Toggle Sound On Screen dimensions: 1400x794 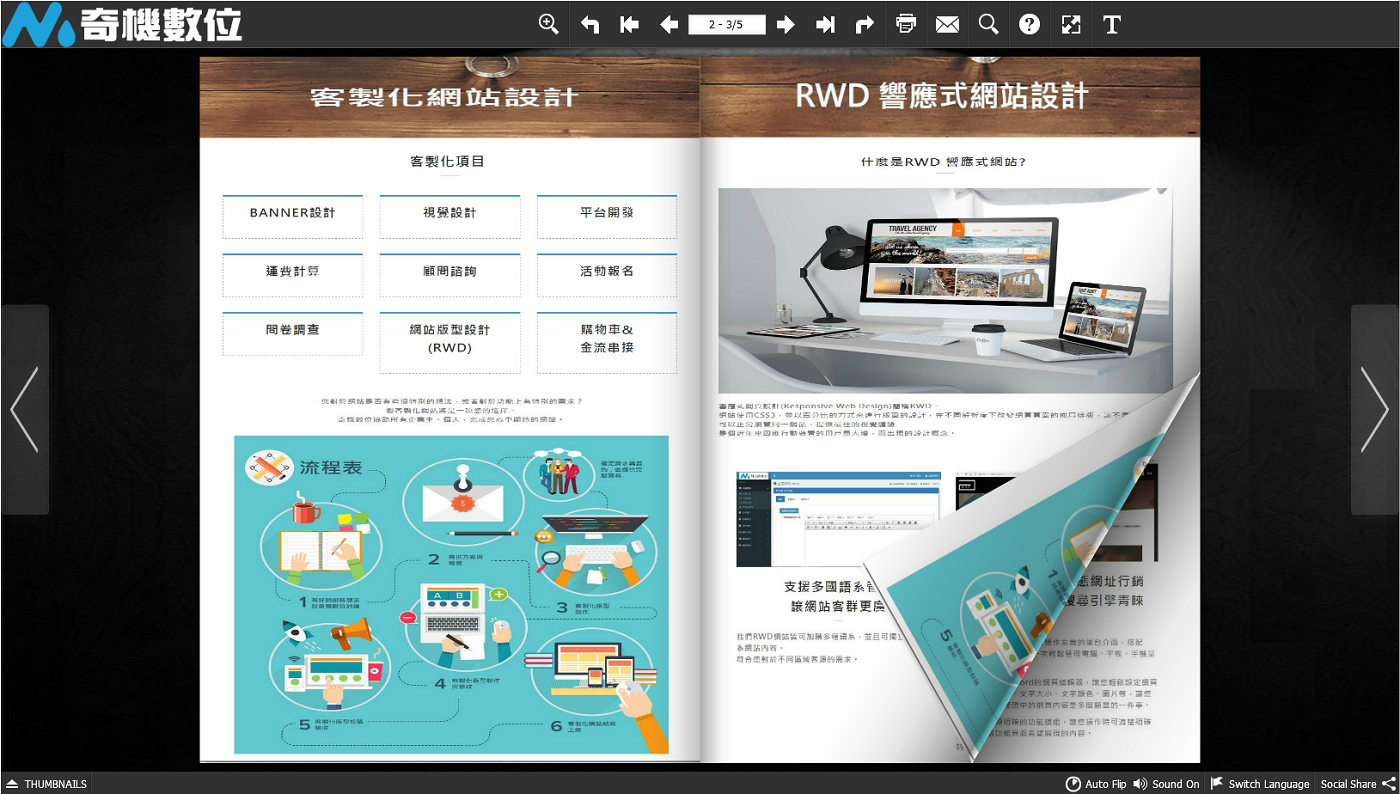(x=1166, y=784)
